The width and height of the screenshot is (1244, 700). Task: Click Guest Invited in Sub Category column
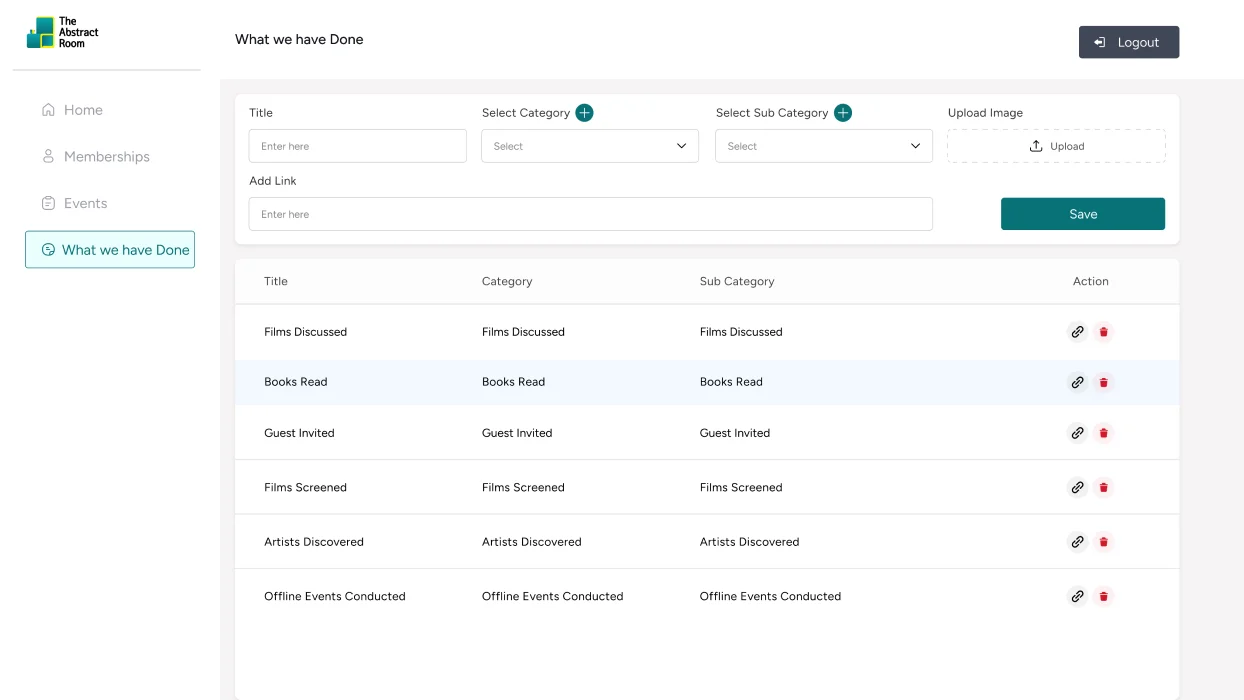735,433
